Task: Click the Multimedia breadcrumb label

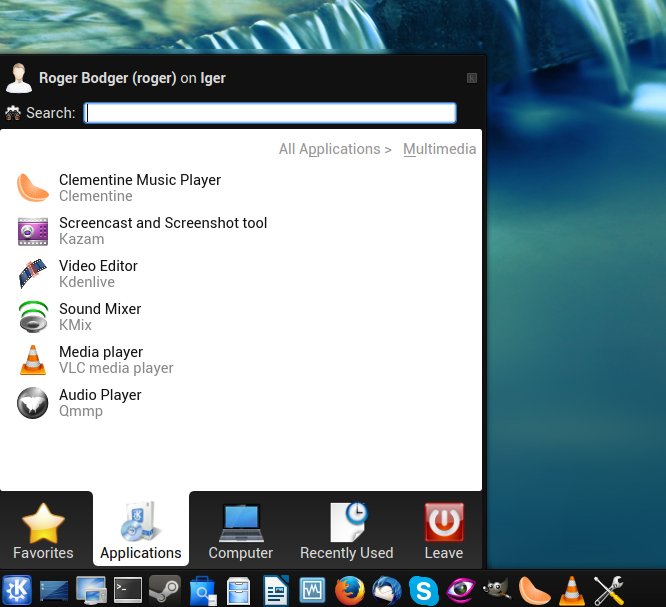Action: [x=440, y=149]
